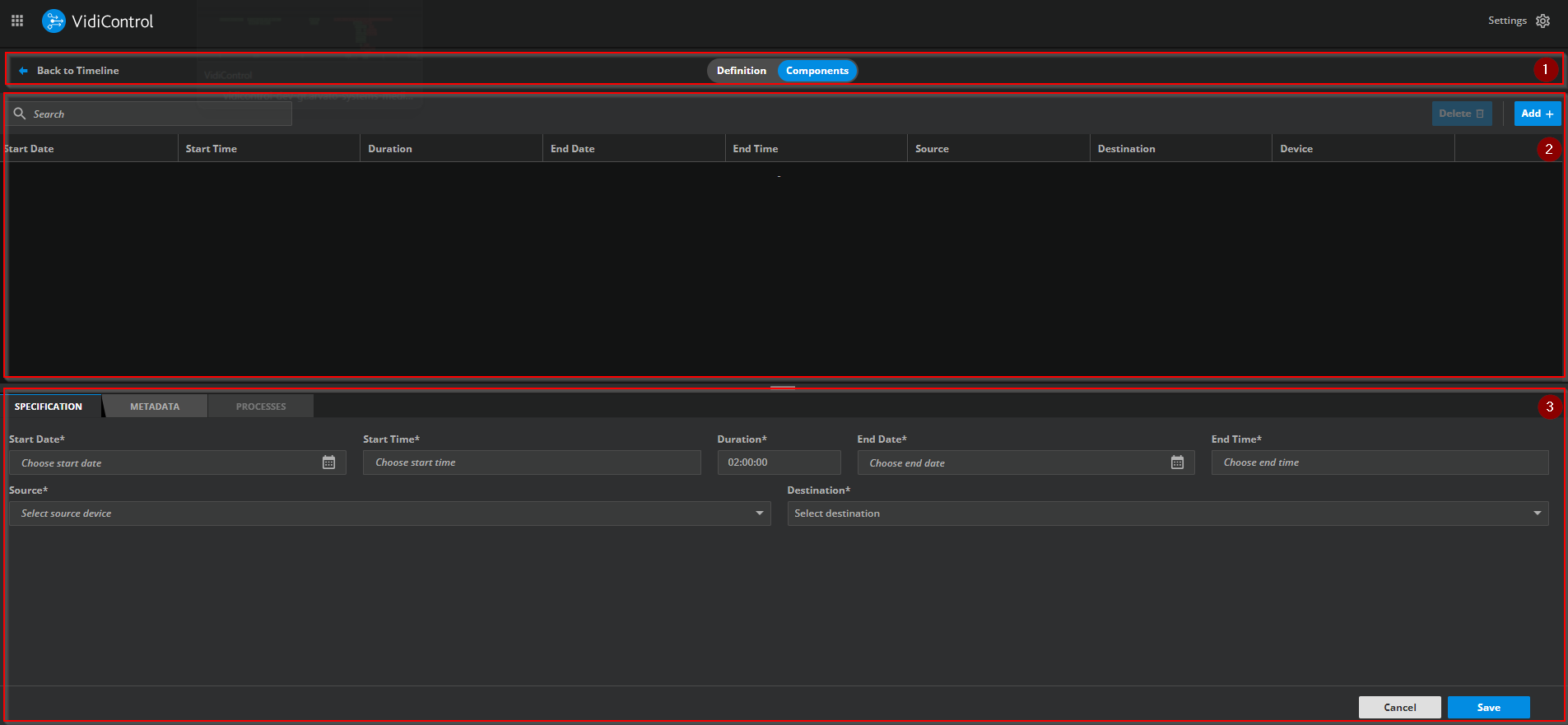Click the Save button

(1488, 708)
